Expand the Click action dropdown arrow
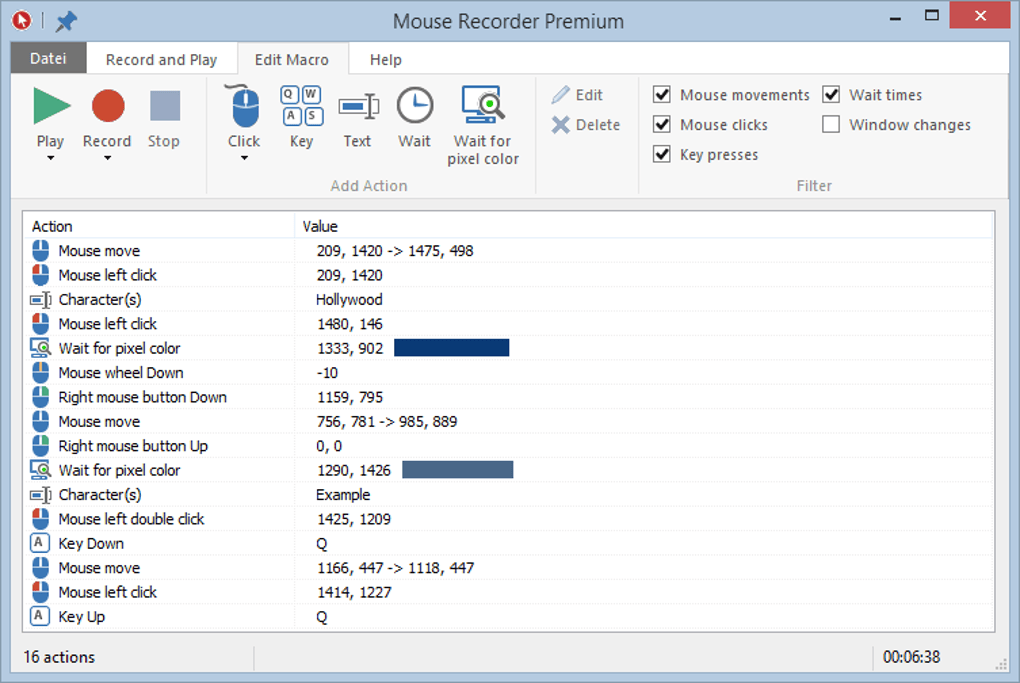The image size is (1020, 683). 244,158
